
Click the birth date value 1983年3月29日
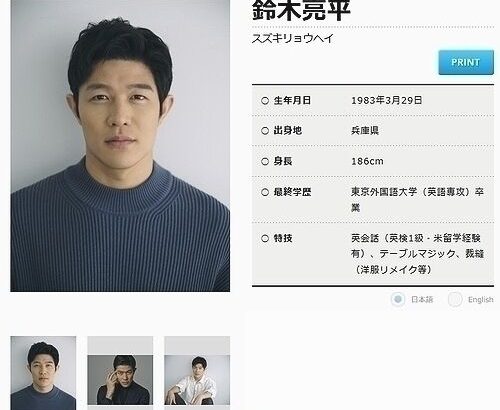point(387,100)
